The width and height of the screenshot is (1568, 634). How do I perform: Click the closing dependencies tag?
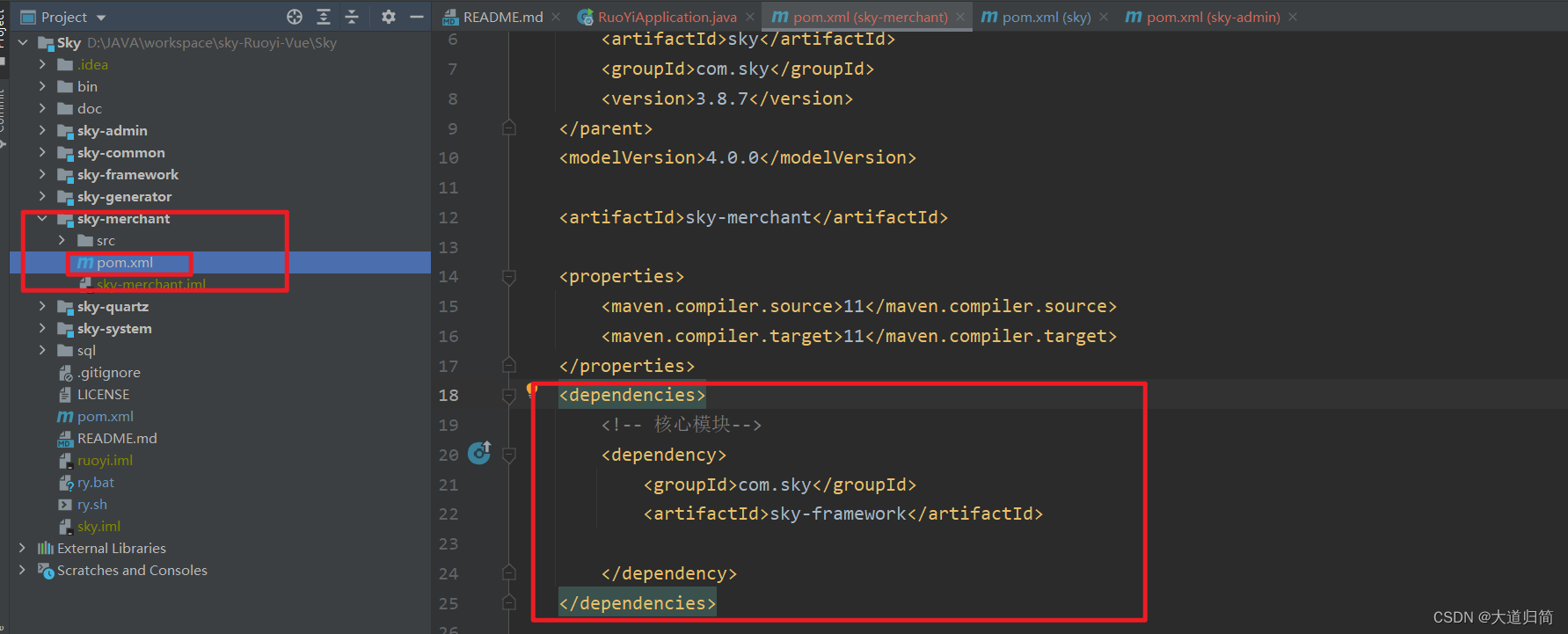coord(638,603)
